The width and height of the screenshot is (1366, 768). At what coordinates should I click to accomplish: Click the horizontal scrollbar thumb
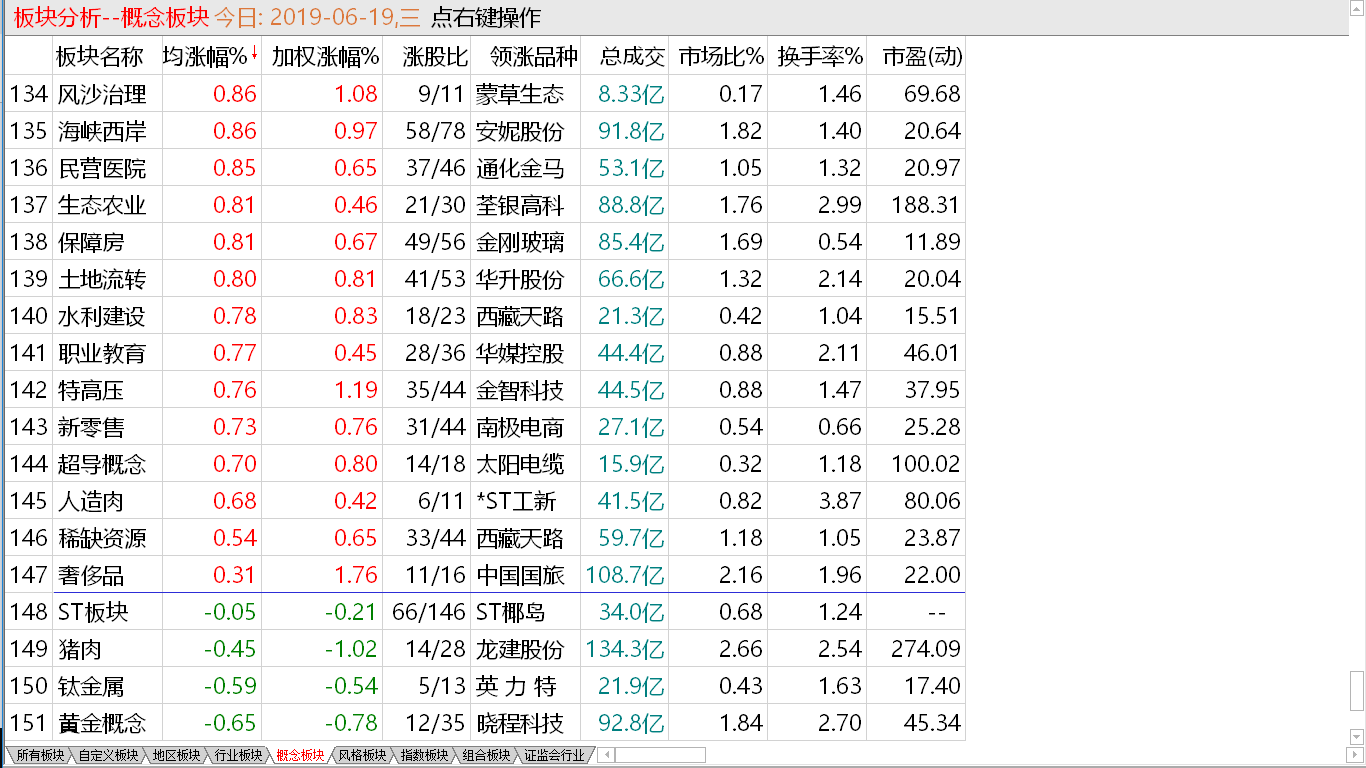tap(658, 755)
